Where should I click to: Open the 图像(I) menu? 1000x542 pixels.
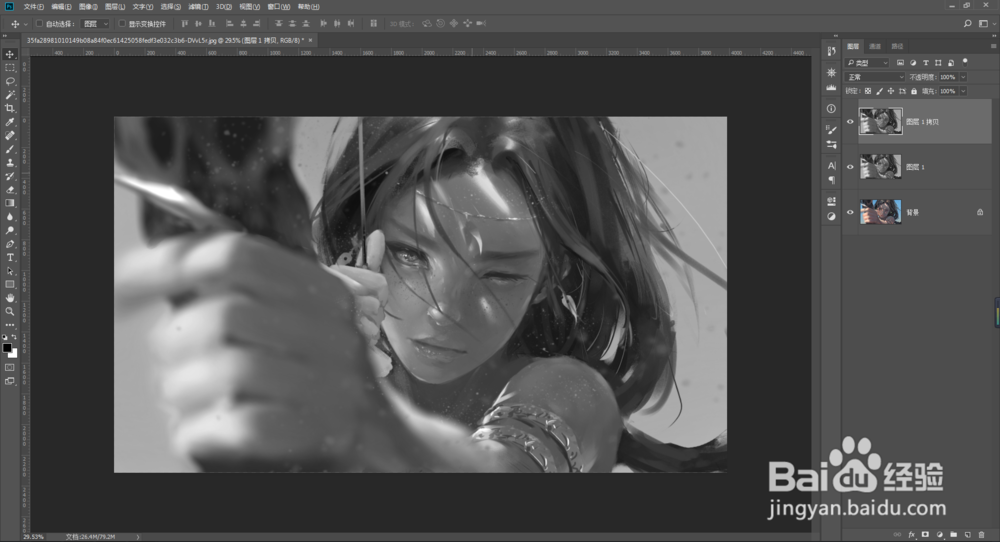pos(88,6)
